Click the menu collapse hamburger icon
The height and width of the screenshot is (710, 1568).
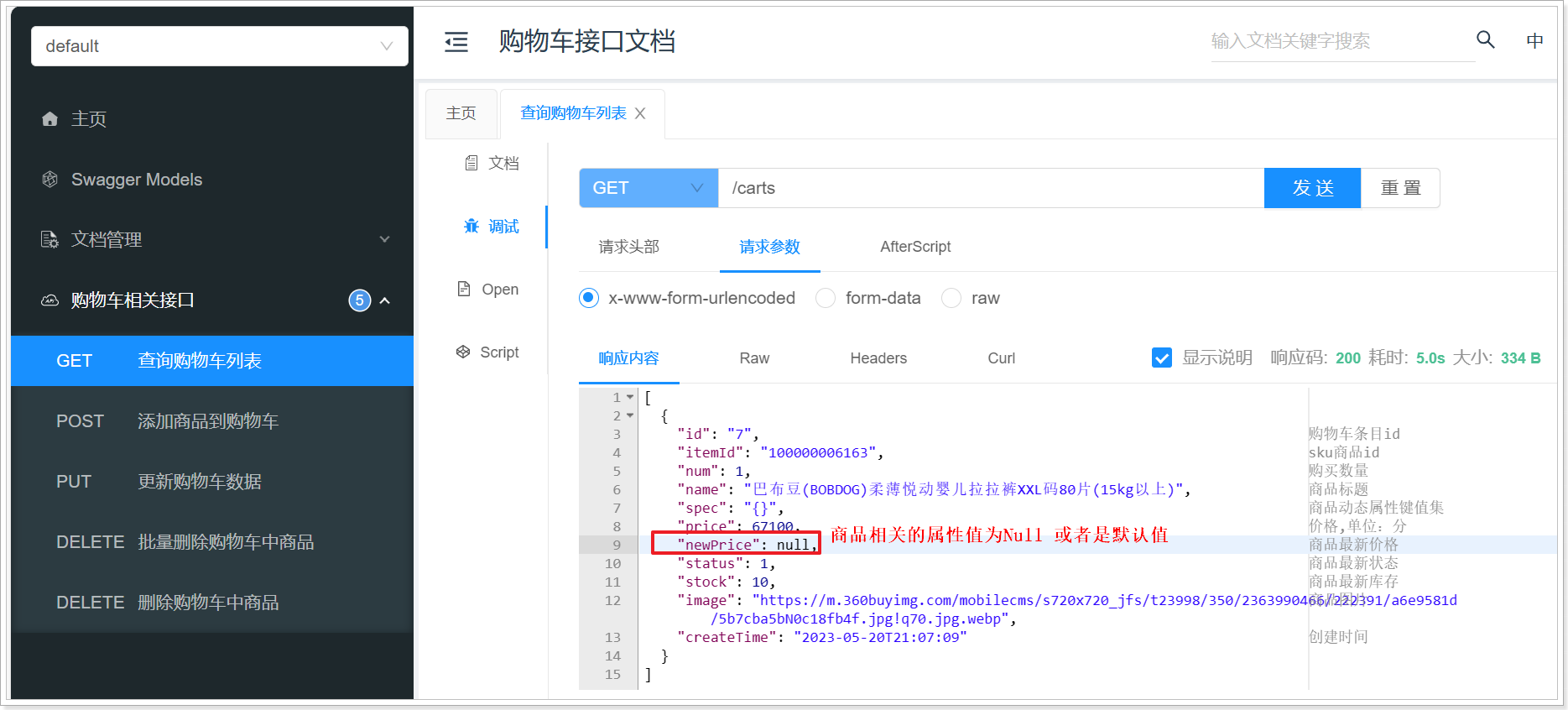click(456, 42)
